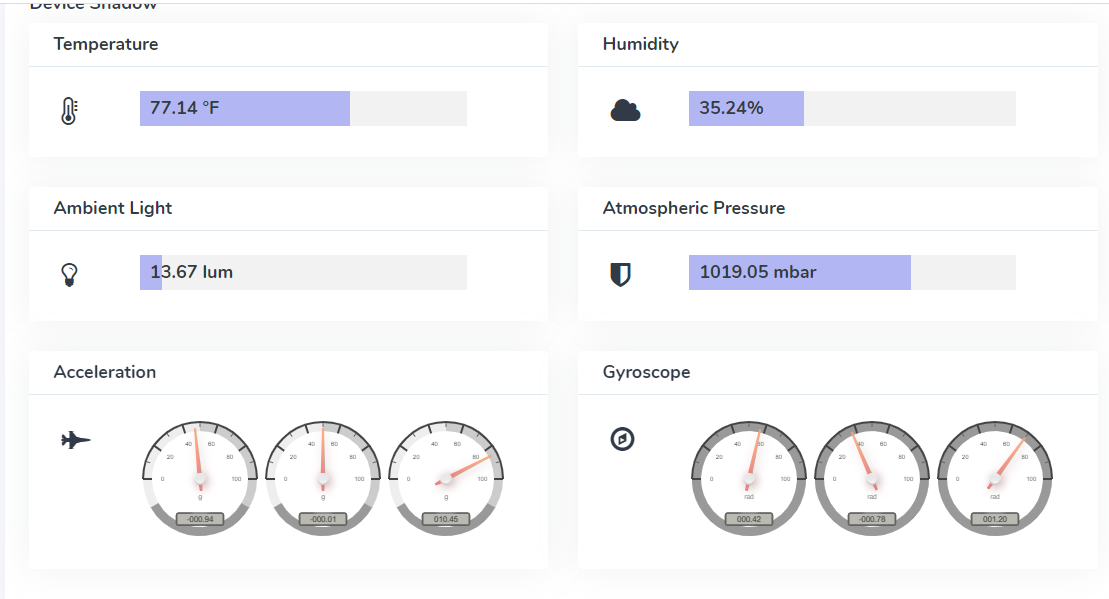Click the Gyroscope card heading
The image size is (1109, 599).
tap(646, 372)
